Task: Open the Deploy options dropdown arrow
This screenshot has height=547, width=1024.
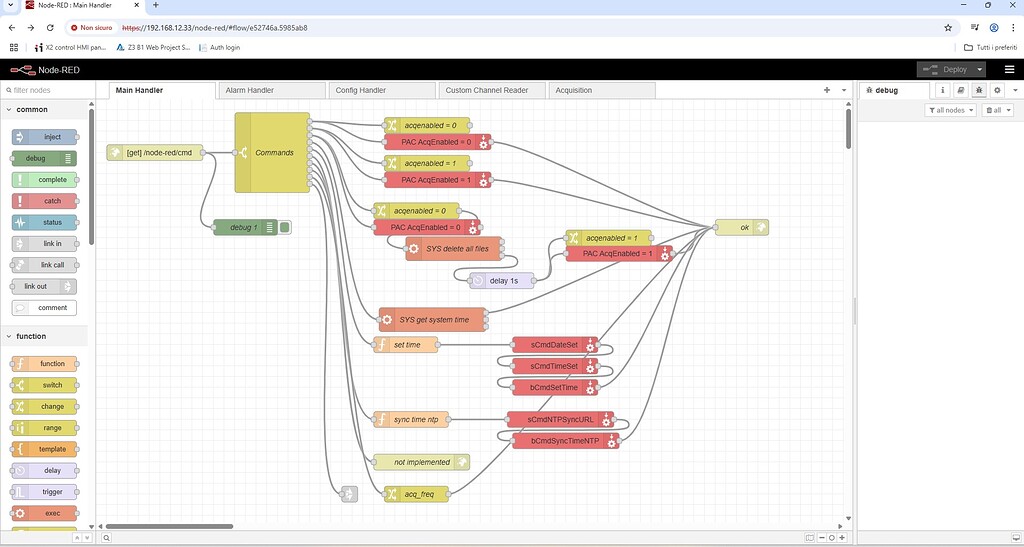Action: (980, 69)
